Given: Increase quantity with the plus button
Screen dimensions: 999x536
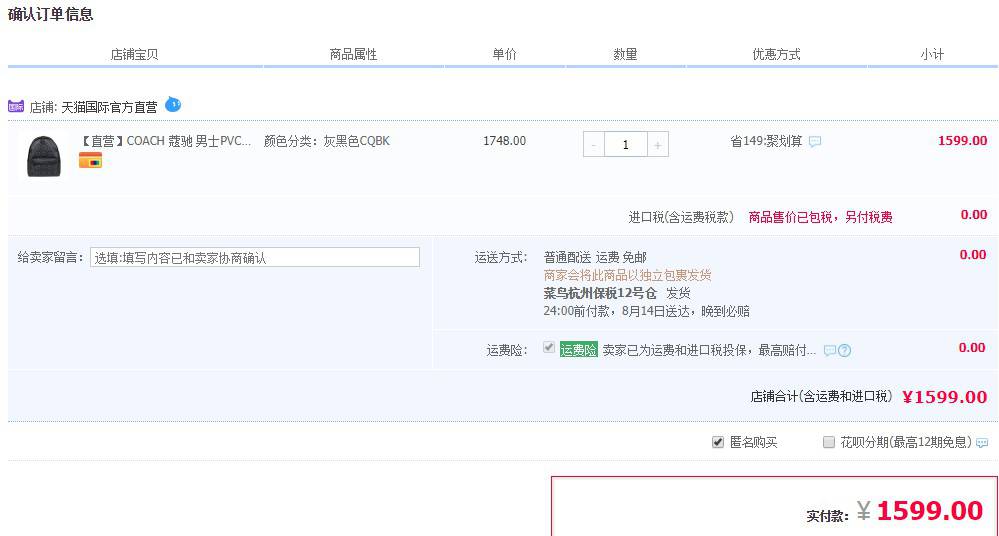Looking at the screenshot, I should 658,145.
